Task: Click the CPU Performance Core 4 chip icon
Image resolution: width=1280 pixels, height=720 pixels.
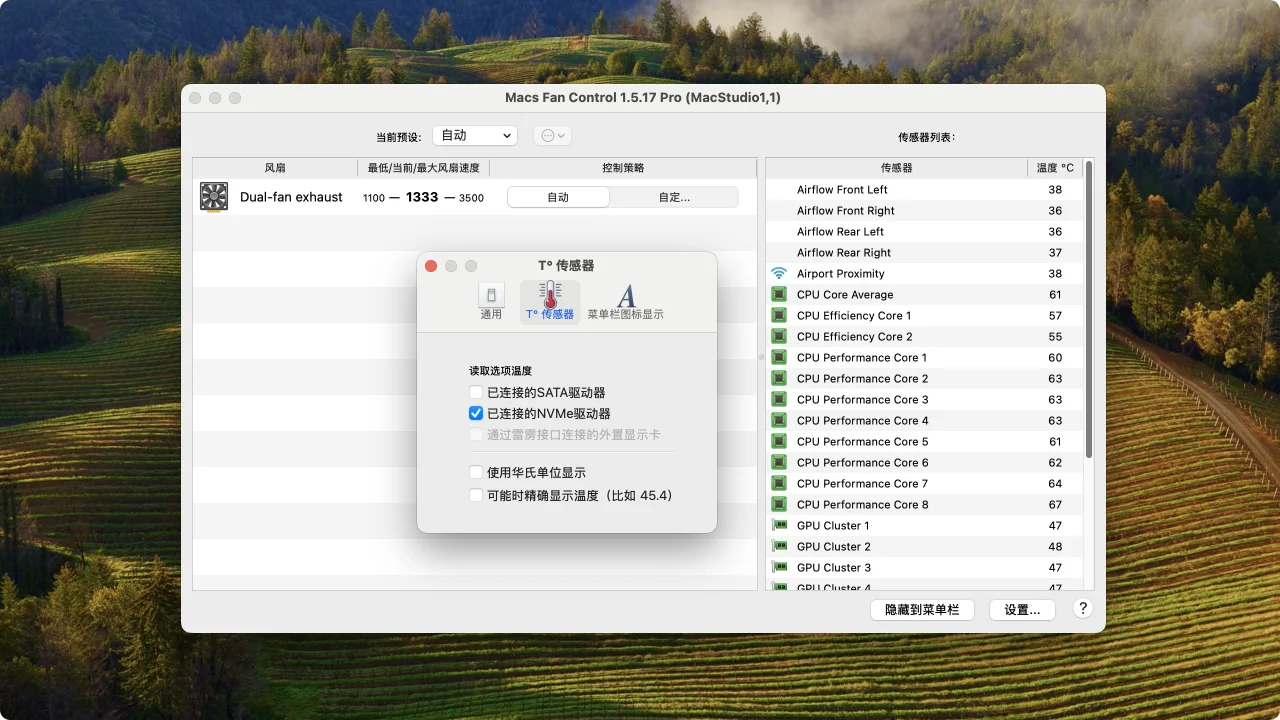Action: pos(779,421)
